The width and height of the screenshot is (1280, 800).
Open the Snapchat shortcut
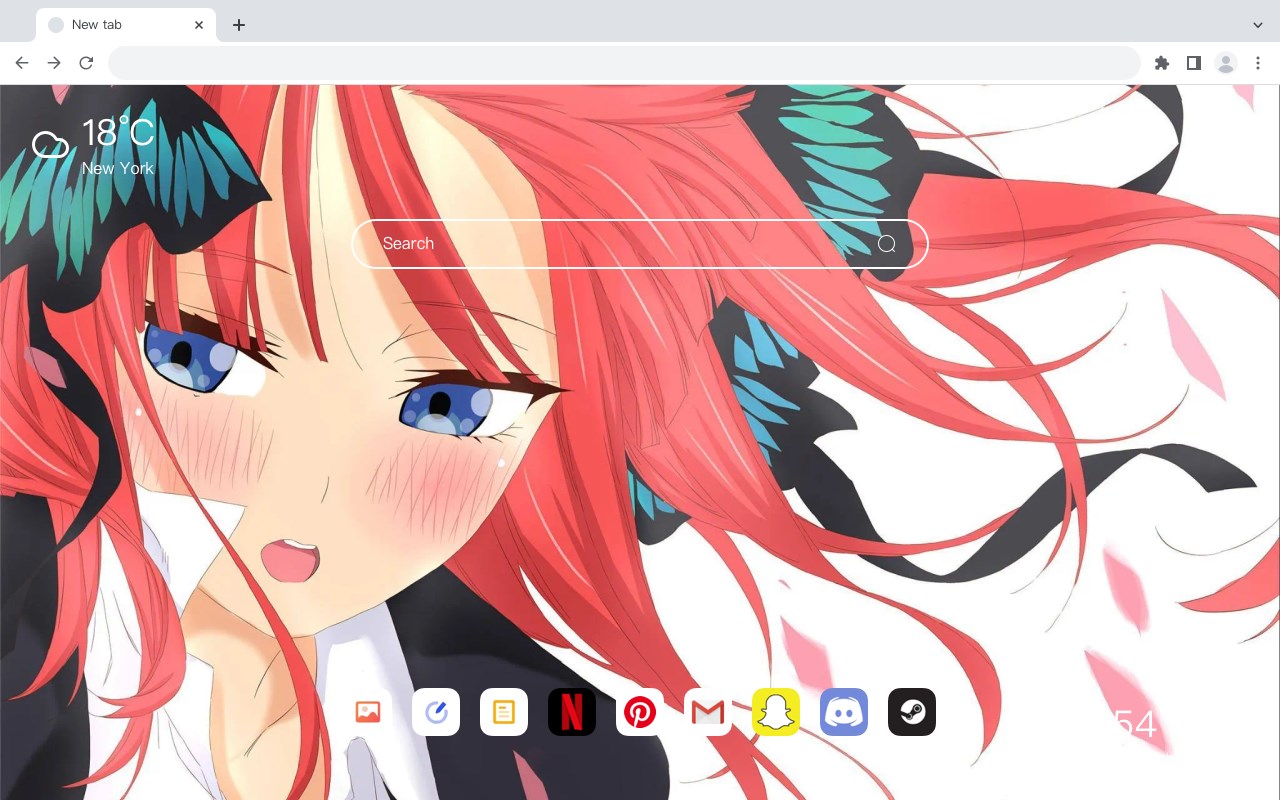(x=776, y=712)
